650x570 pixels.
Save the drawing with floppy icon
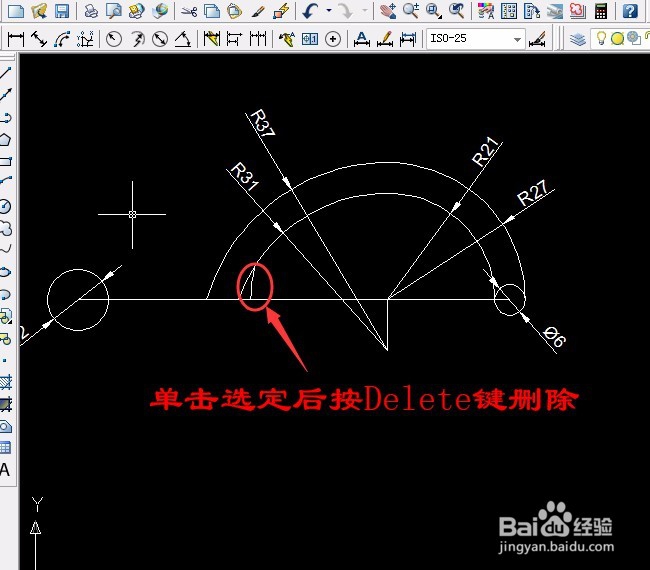pyautogui.click(x=62, y=11)
